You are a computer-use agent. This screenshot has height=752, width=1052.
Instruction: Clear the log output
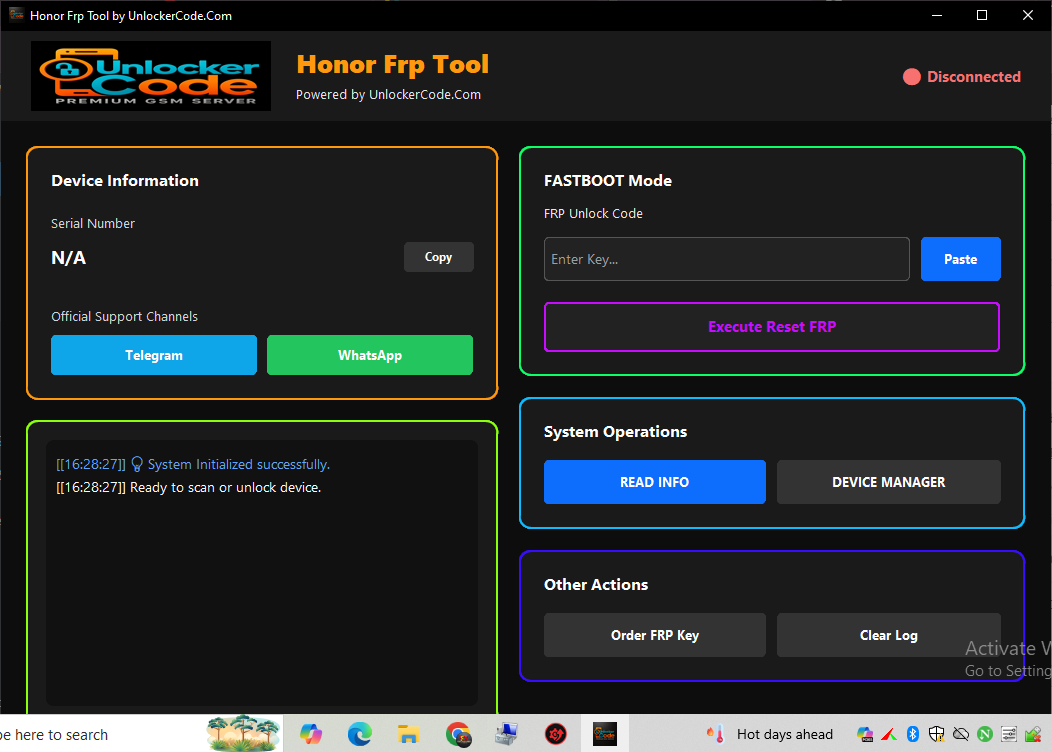point(888,635)
